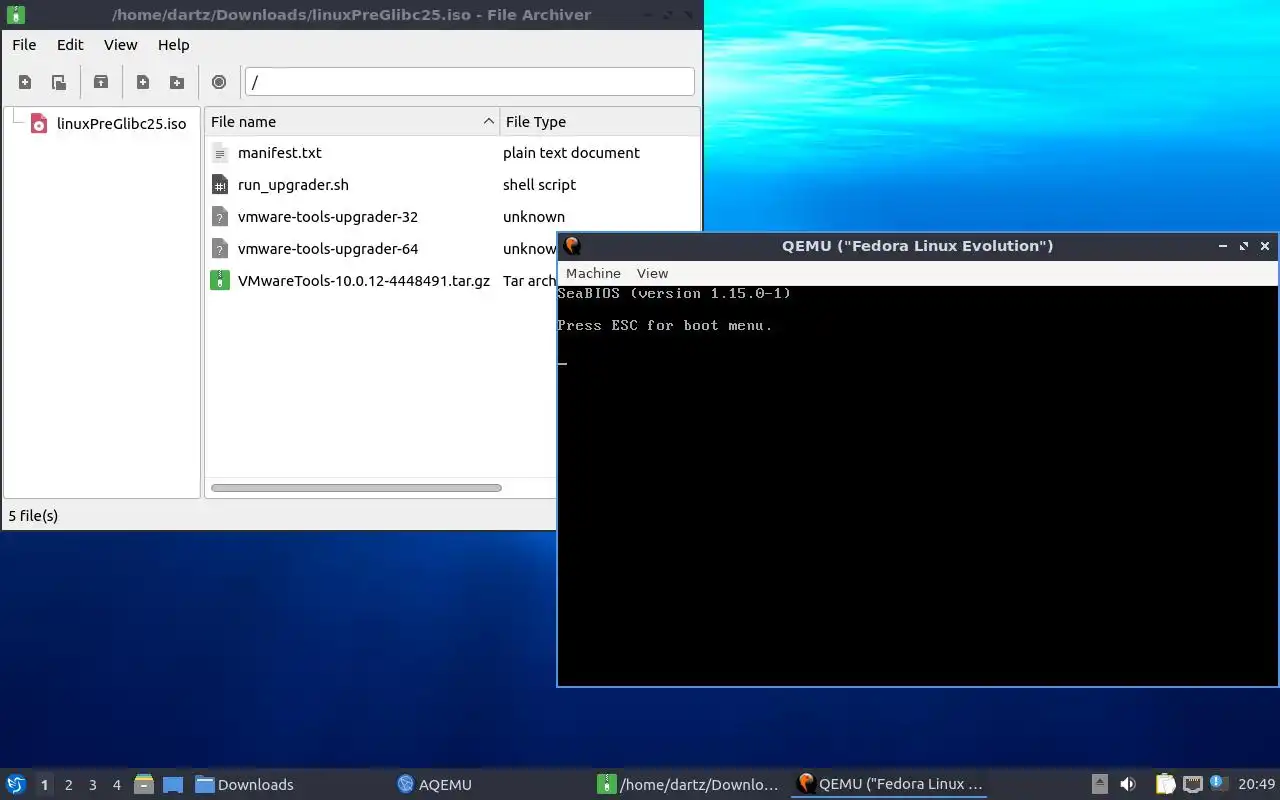Click the New archive toolbar icon
The height and width of the screenshot is (800, 1280).
pyautogui.click(x=25, y=82)
